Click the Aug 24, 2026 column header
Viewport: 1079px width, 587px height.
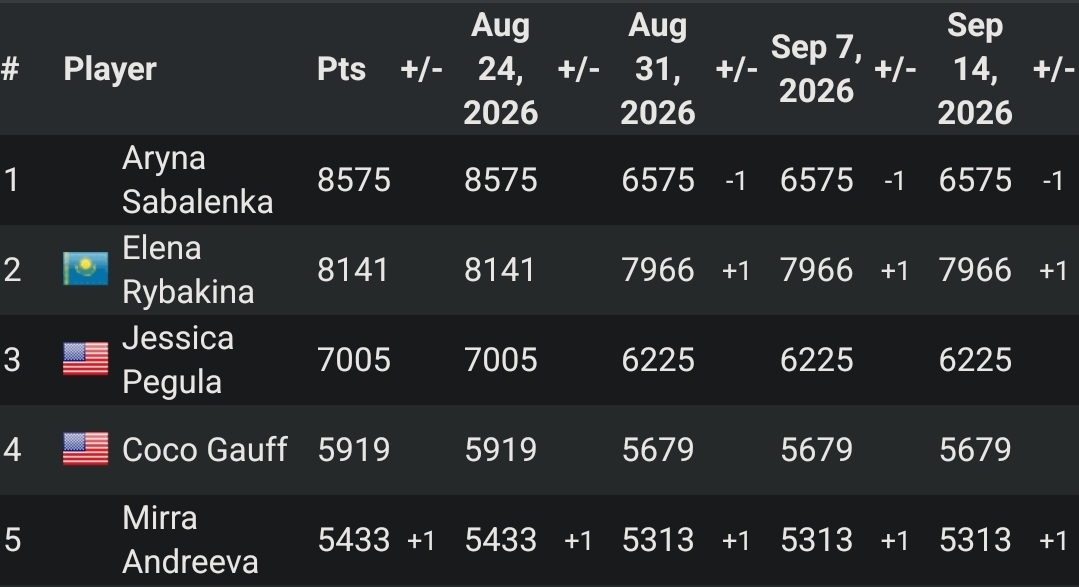point(500,69)
